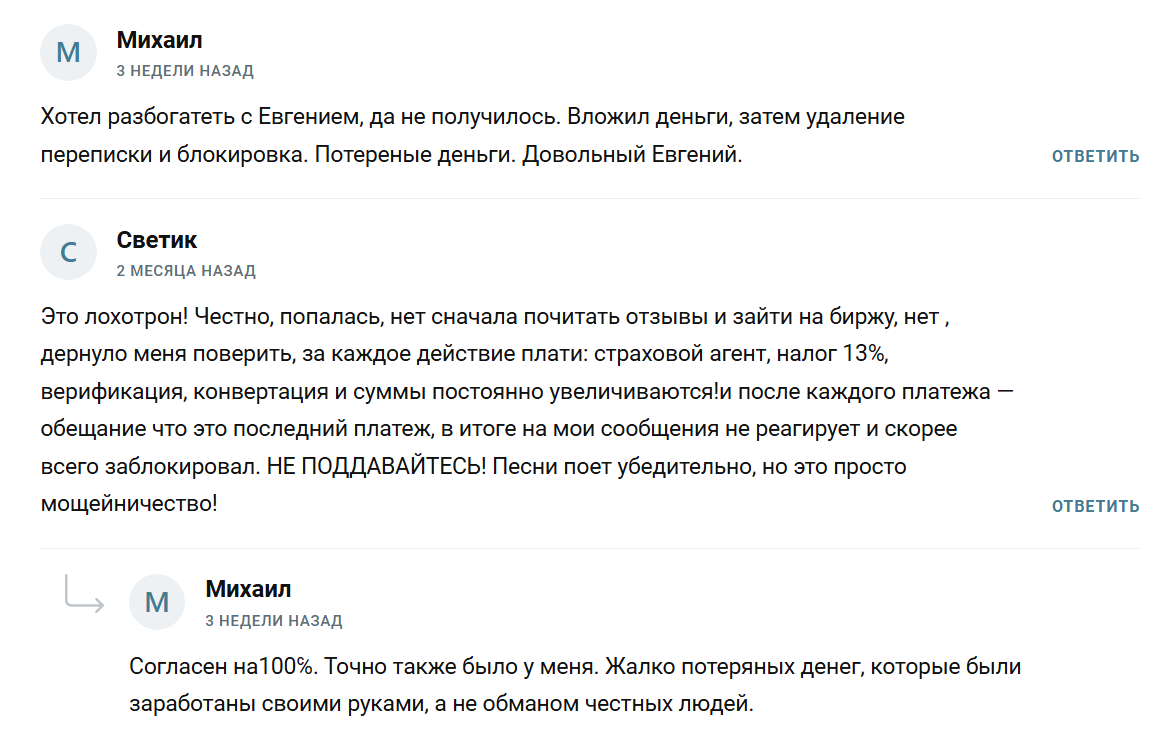Reply to Михаил's top comment
Viewport: 1172px width, 736px height.
pos(1095,156)
